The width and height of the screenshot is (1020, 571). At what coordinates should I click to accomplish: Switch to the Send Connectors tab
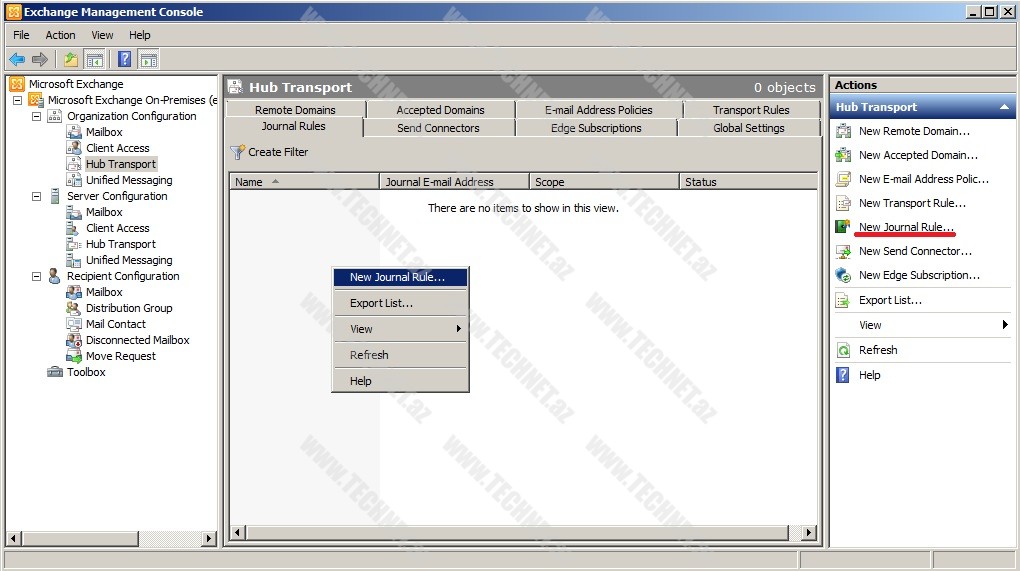point(438,128)
